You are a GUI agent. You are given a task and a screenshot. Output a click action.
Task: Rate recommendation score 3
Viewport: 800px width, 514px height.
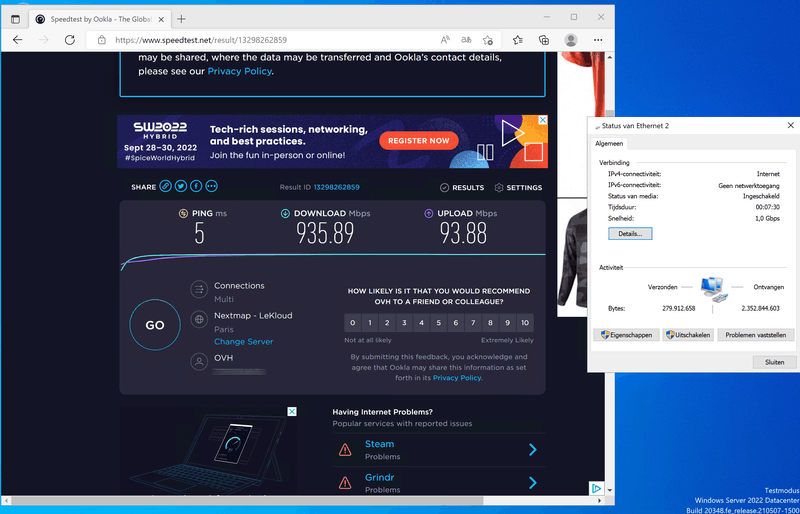coord(404,323)
